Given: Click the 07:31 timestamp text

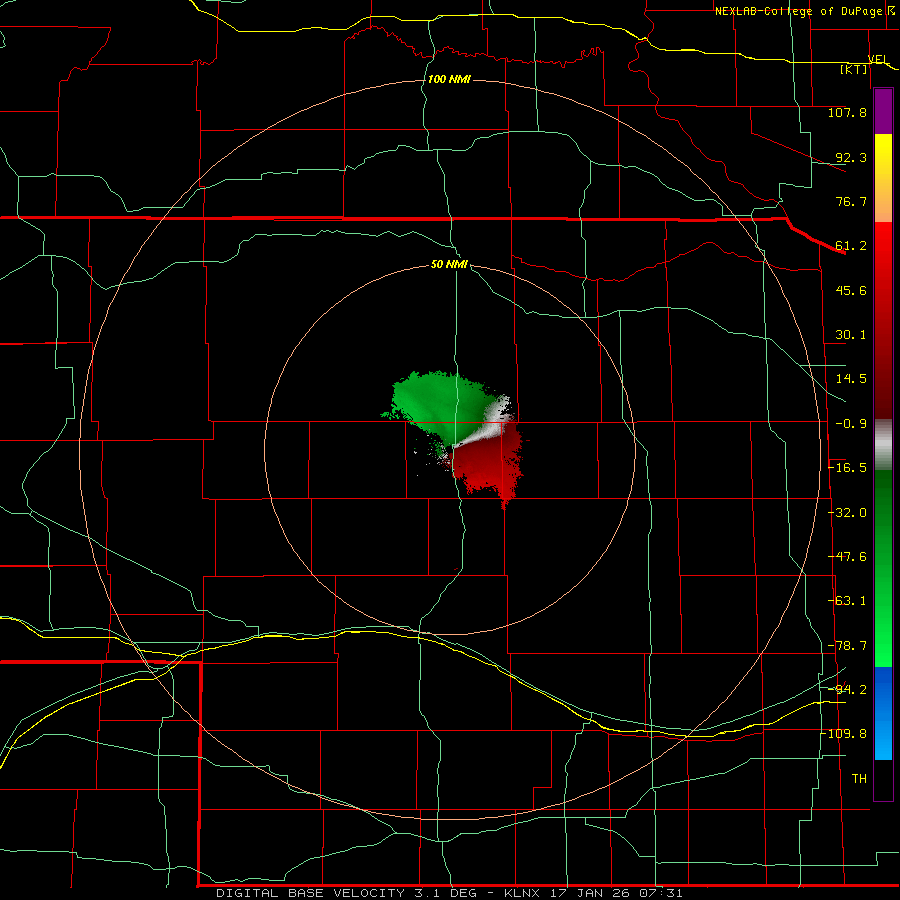Looking at the screenshot, I should (661, 893).
